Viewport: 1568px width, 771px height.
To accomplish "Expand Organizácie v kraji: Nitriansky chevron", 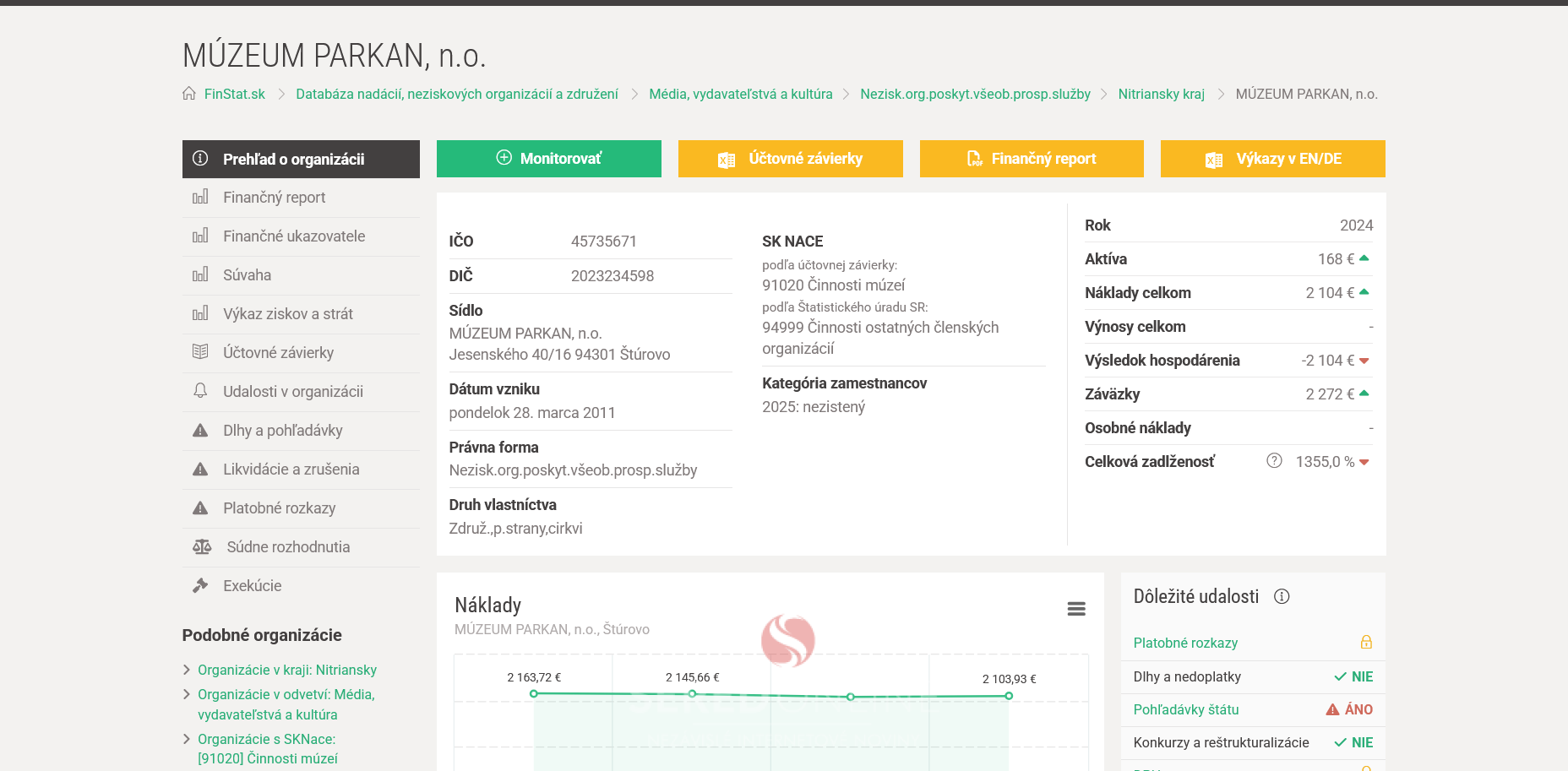I will tap(187, 671).
